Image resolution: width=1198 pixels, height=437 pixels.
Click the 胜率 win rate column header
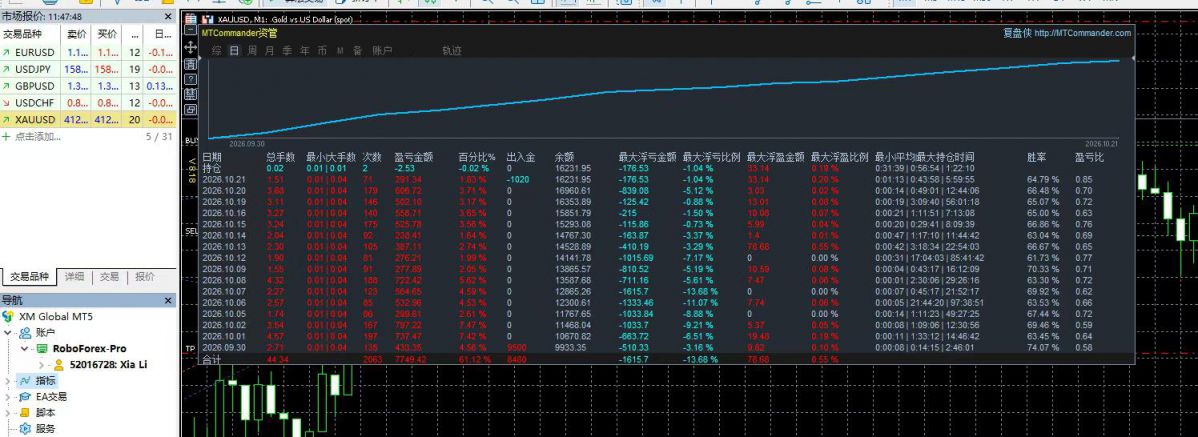[1037, 157]
